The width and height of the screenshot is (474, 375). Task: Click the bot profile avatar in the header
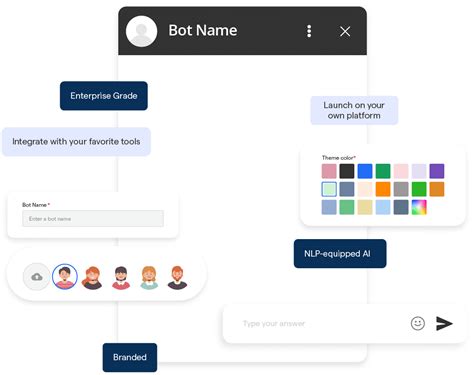(141, 31)
